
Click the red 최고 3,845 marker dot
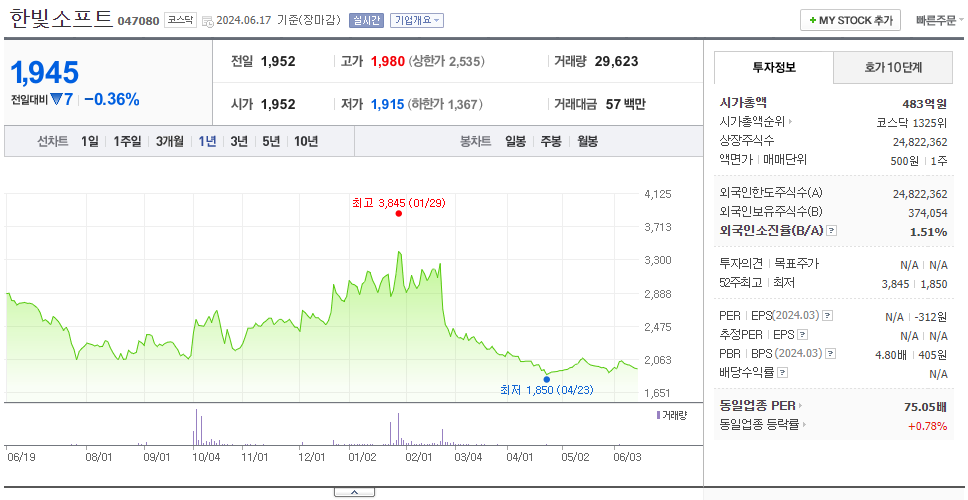click(x=399, y=214)
